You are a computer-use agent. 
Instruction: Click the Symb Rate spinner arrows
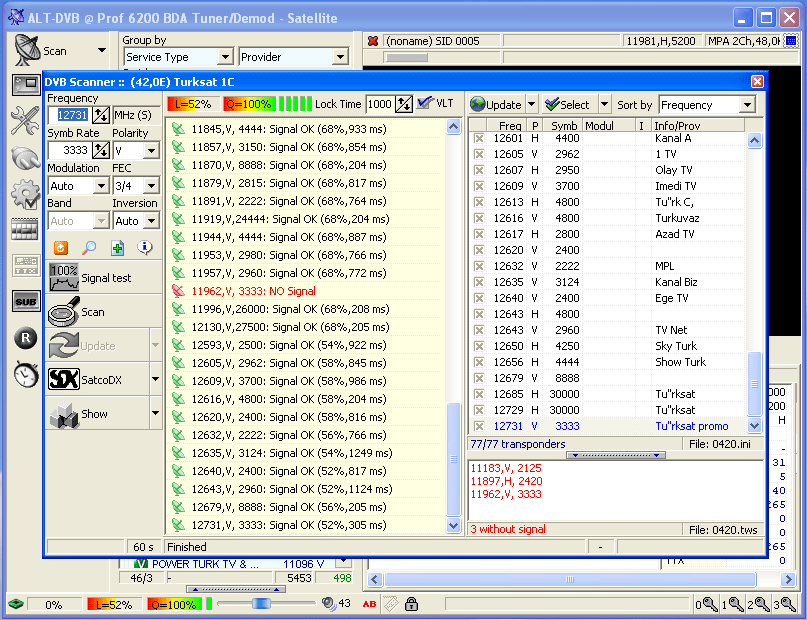pyautogui.click(x=101, y=150)
